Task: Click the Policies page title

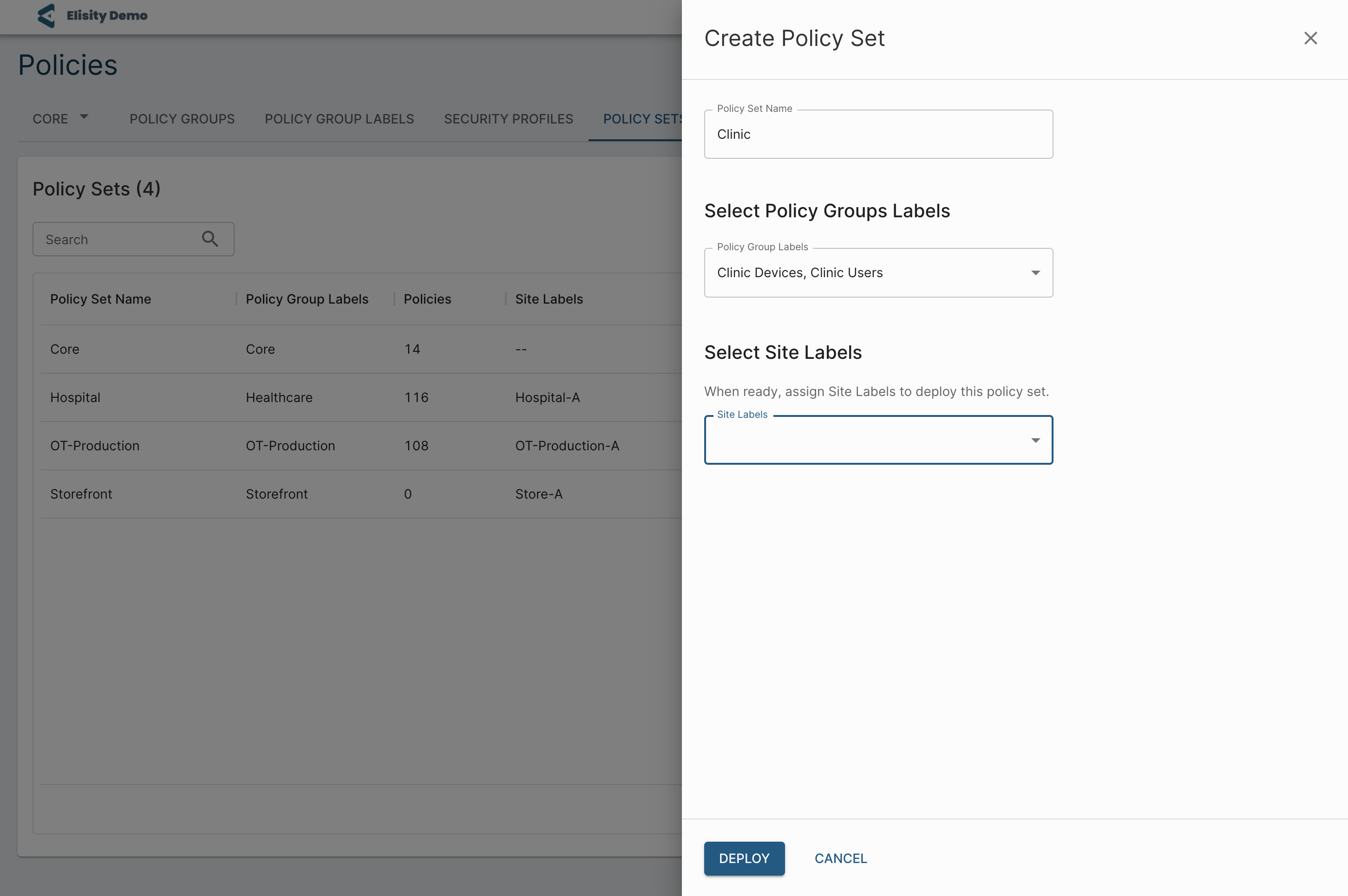Action: 67,65
